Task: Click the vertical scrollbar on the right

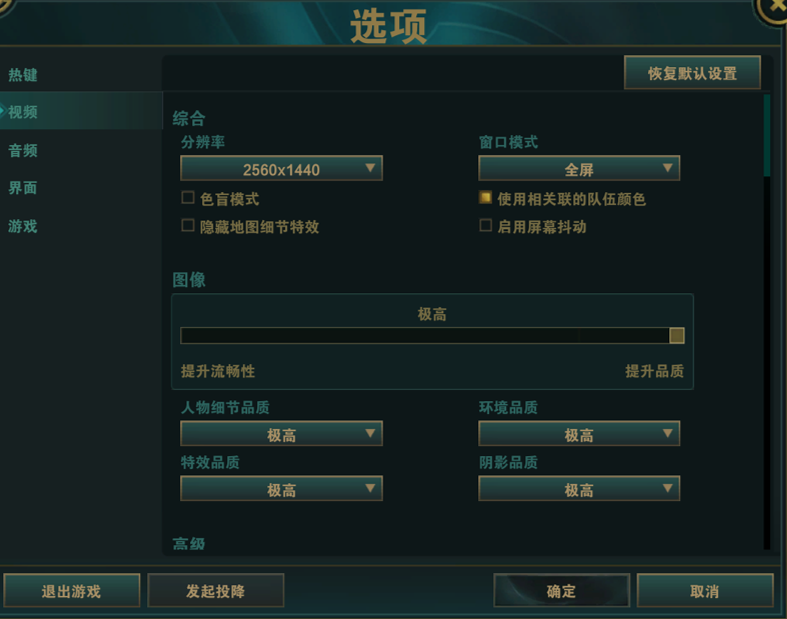Action: (x=767, y=136)
